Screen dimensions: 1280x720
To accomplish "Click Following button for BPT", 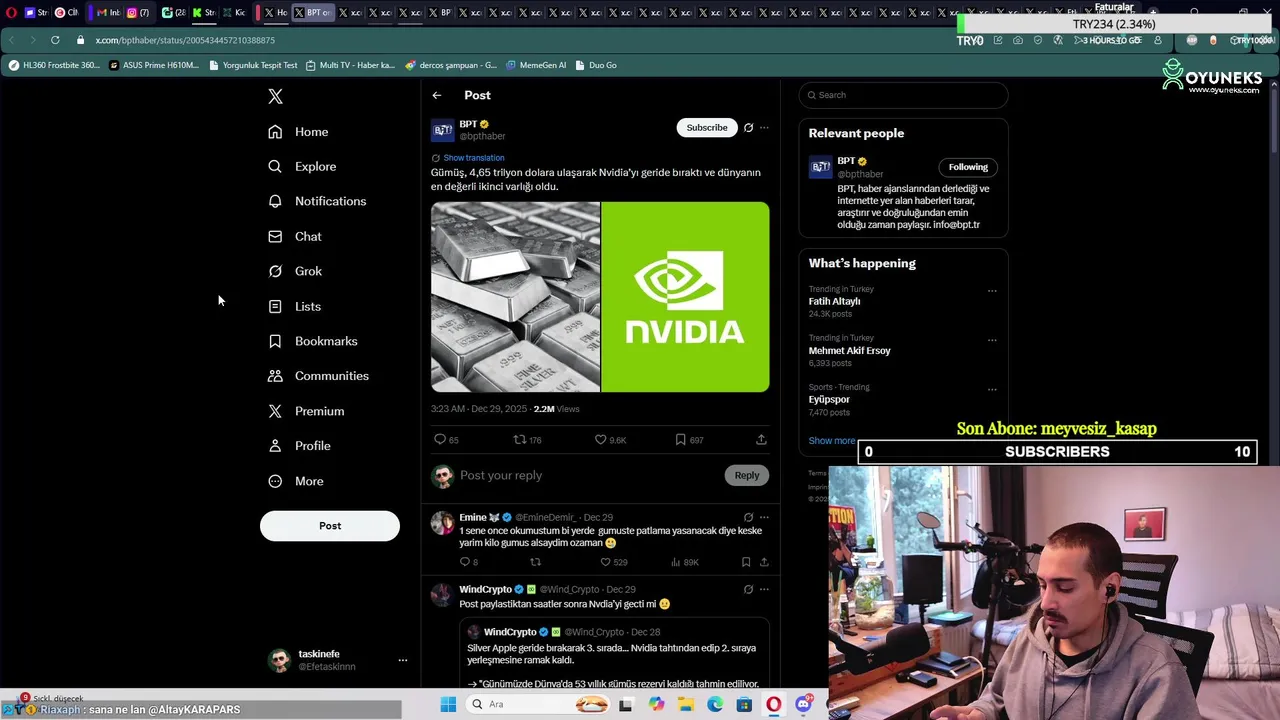I will click(x=968, y=167).
